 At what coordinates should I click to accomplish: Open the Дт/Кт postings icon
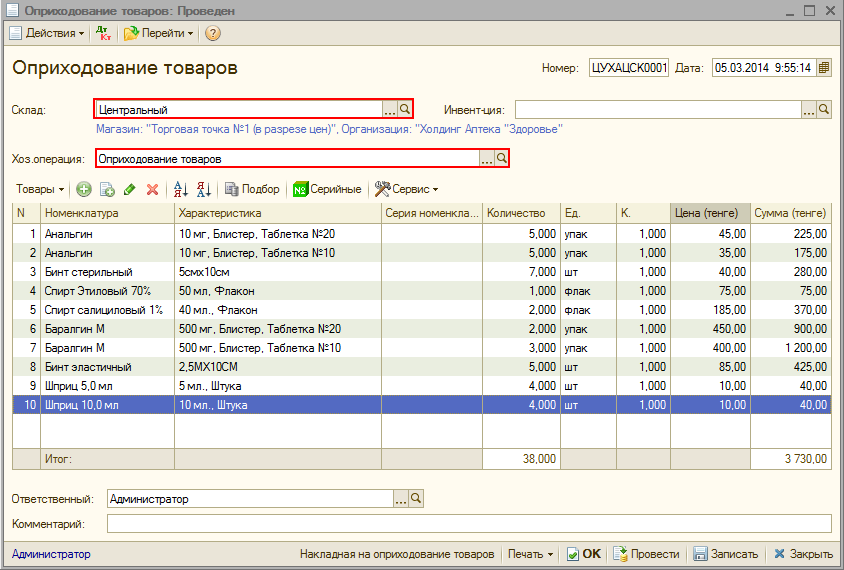click(x=104, y=33)
